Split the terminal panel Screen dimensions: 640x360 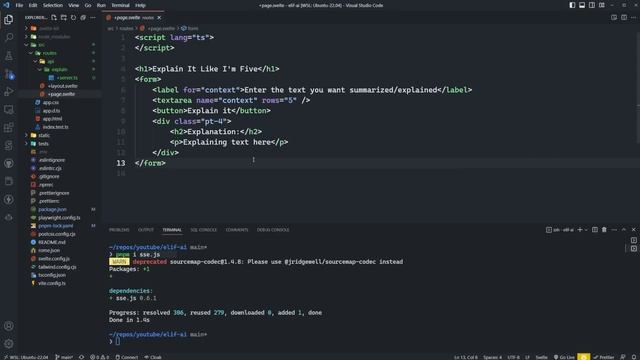pos(595,230)
